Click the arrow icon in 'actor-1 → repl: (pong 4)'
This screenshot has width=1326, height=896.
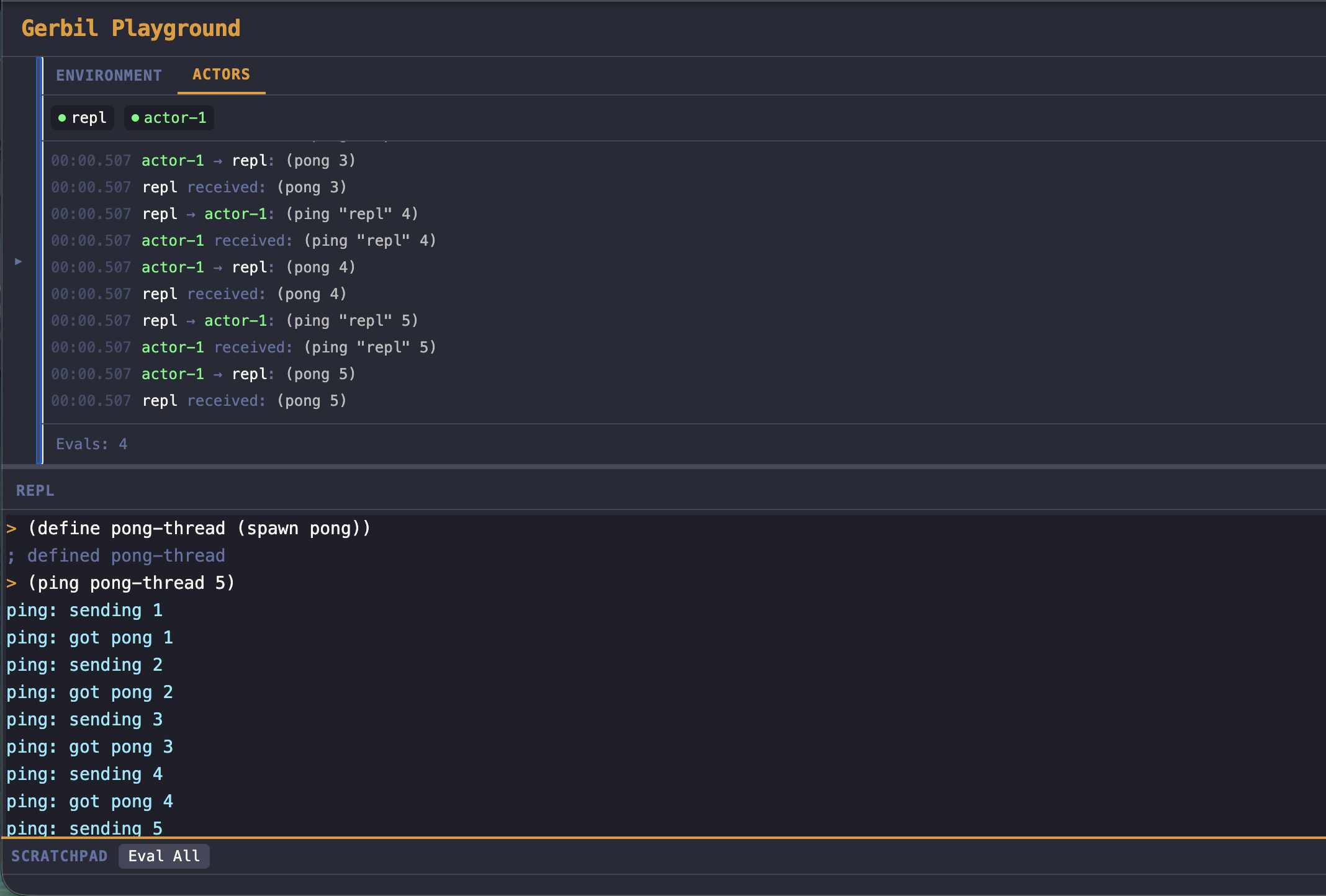pyautogui.click(x=218, y=268)
